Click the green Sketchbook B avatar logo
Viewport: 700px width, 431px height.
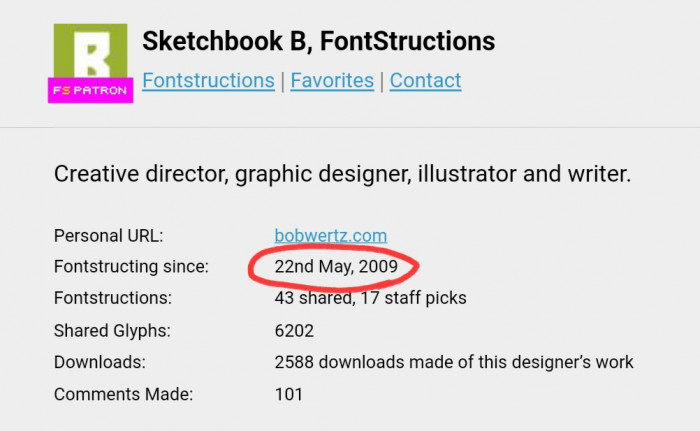[90, 50]
